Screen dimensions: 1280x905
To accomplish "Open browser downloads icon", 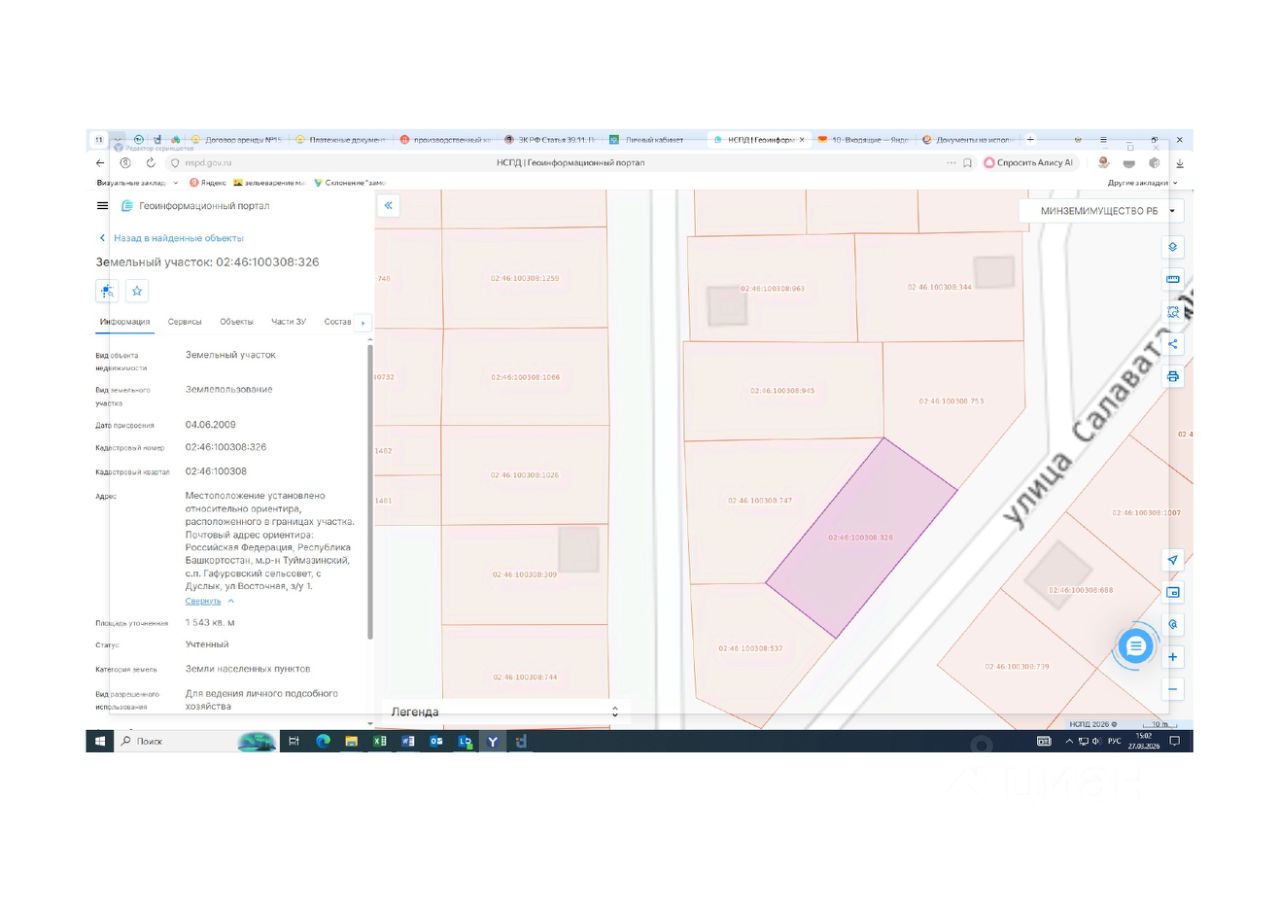I will click(x=1180, y=163).
